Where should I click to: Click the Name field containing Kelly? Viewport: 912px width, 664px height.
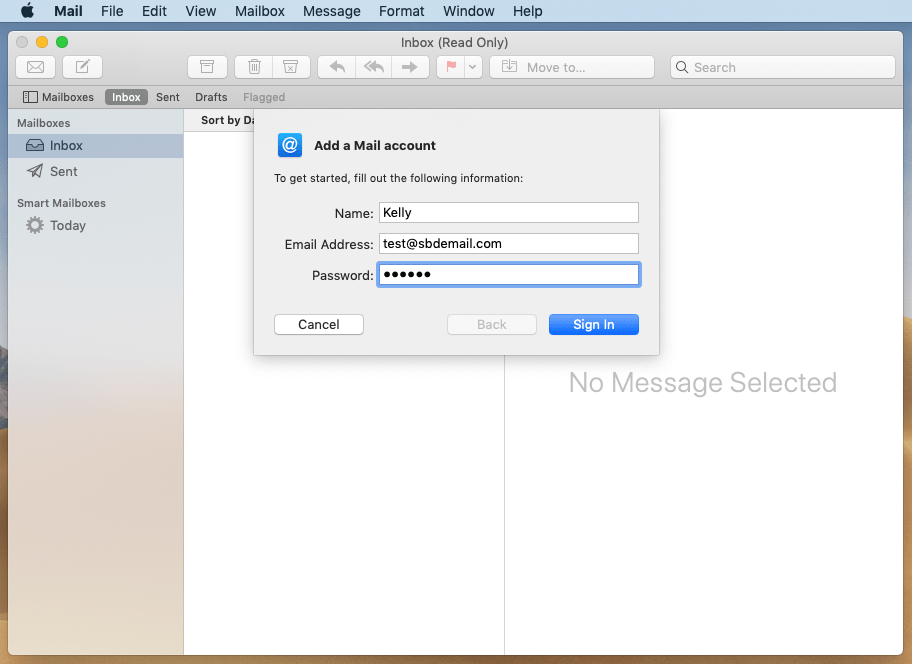(x=508, y=212)
